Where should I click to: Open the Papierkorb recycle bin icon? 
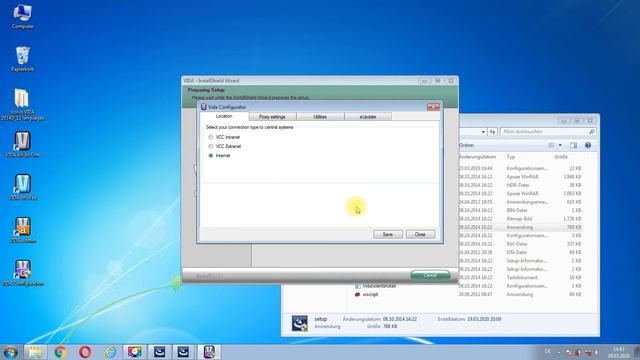pyautogui.click(x=22, y=59)
